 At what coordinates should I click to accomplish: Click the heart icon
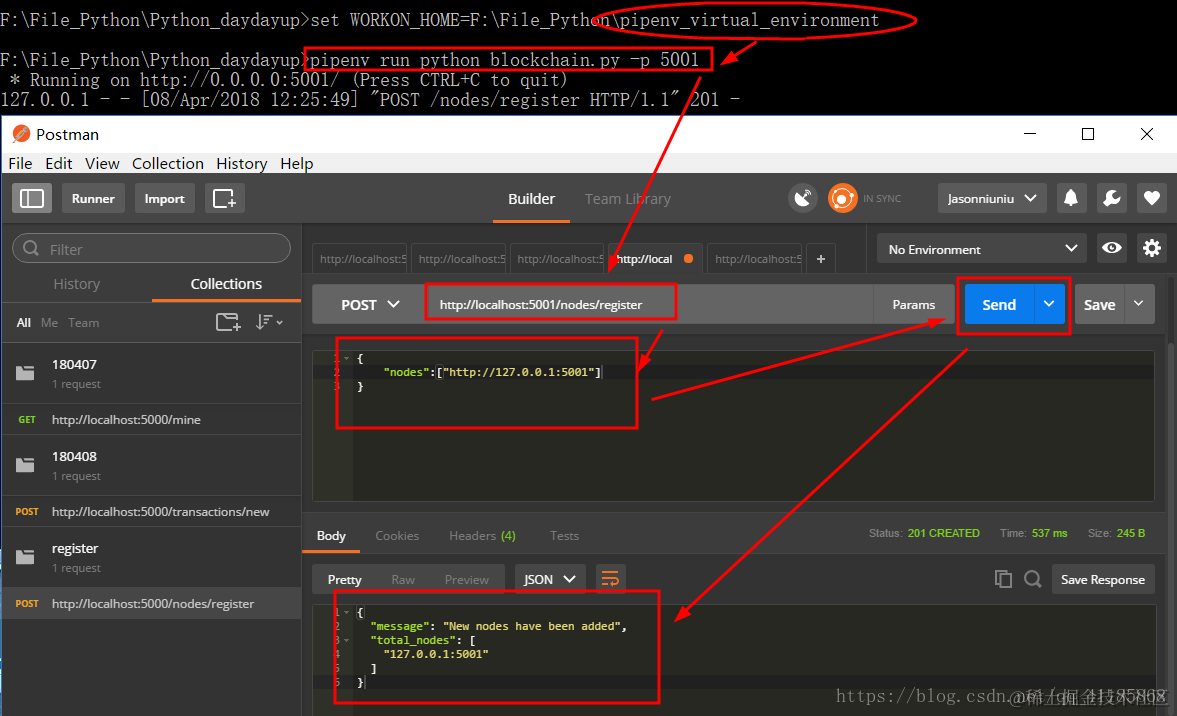click(1152, 199)
